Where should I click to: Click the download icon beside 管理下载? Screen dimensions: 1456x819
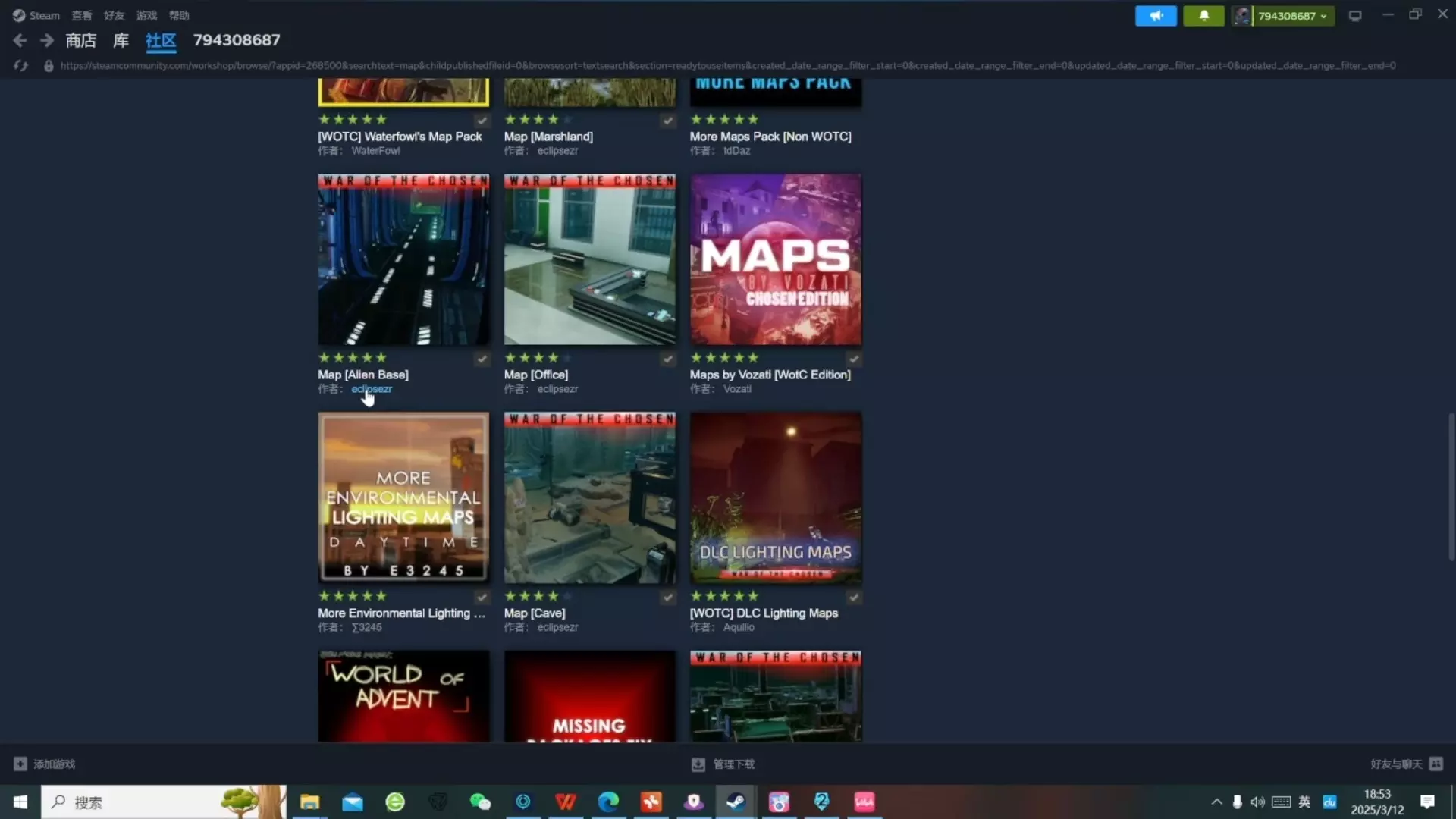tap(698, 764)
